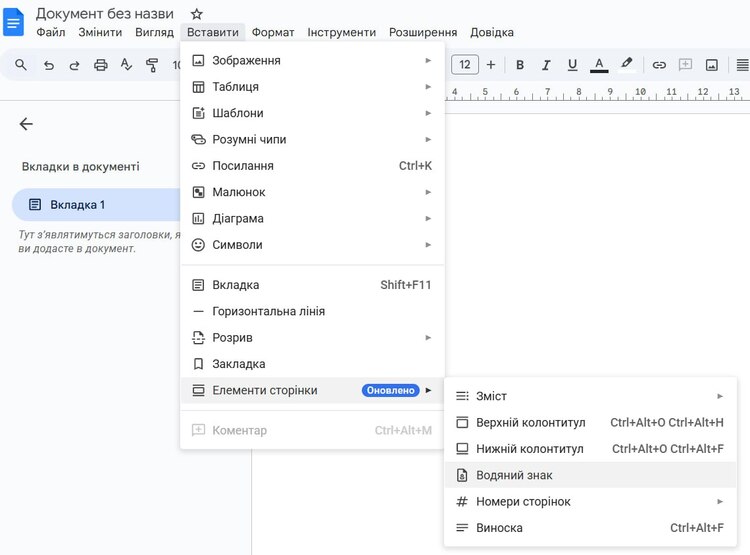The width and height of the screenshot is (750, 555).
Task: Click the print icon in toolbar
Action: pos(101,65)
